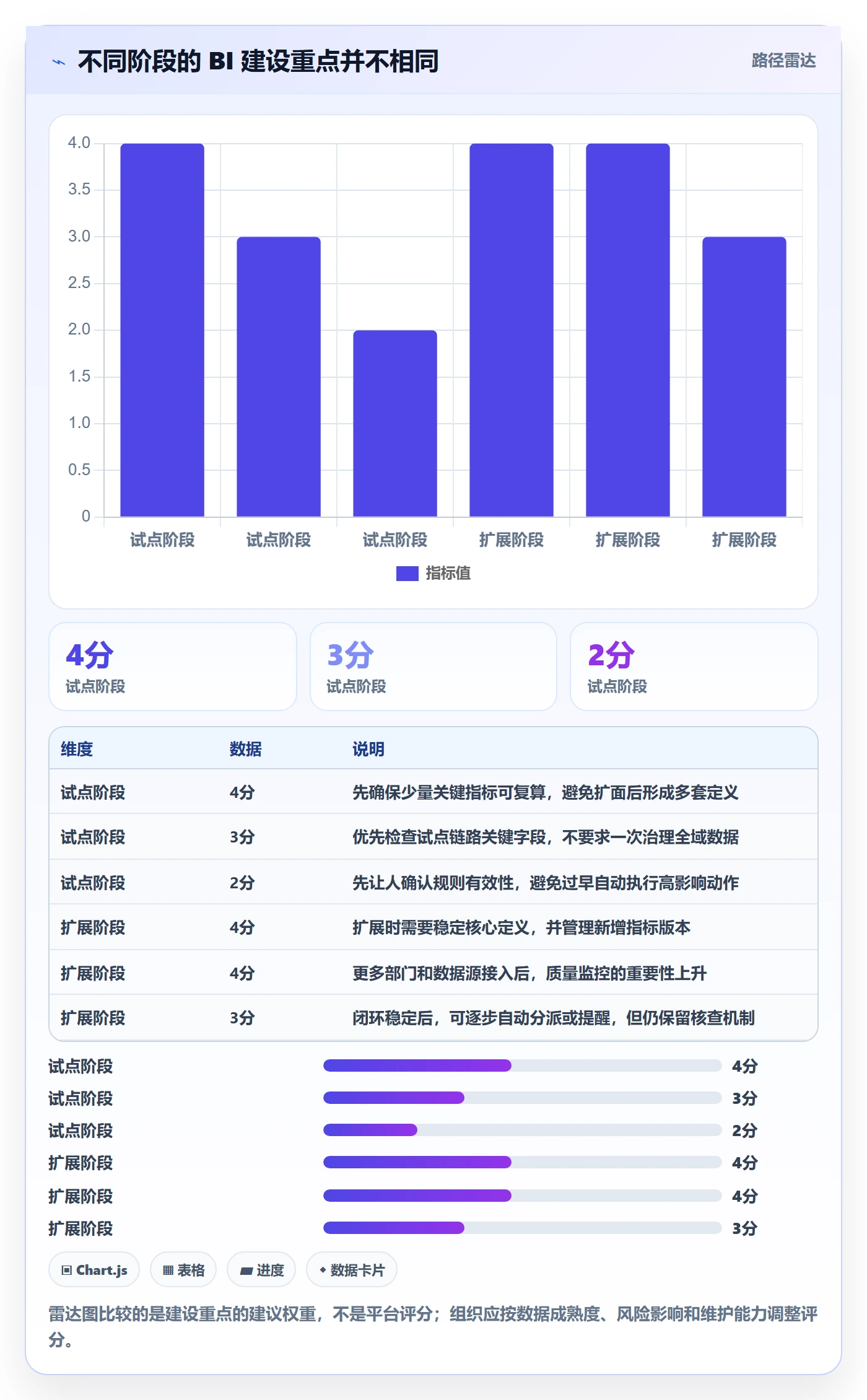The width and height of the screenshot is (867, 1400).
Task: Click the grid icon in 表格 chip
Action: tap(168, 1270)
